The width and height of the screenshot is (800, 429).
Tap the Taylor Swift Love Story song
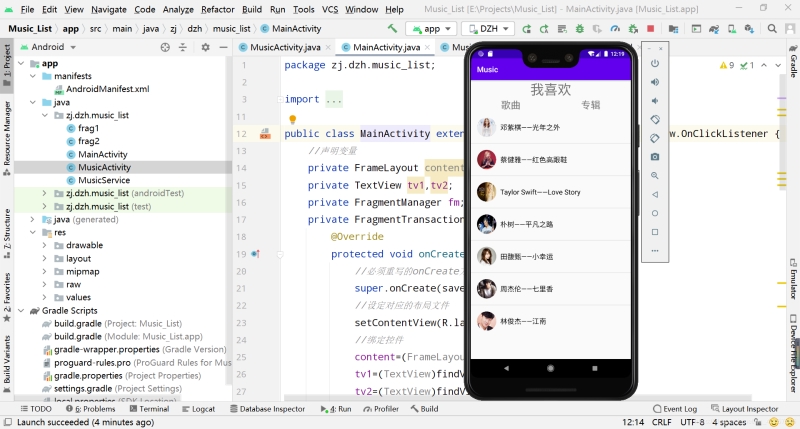point(552,192)
